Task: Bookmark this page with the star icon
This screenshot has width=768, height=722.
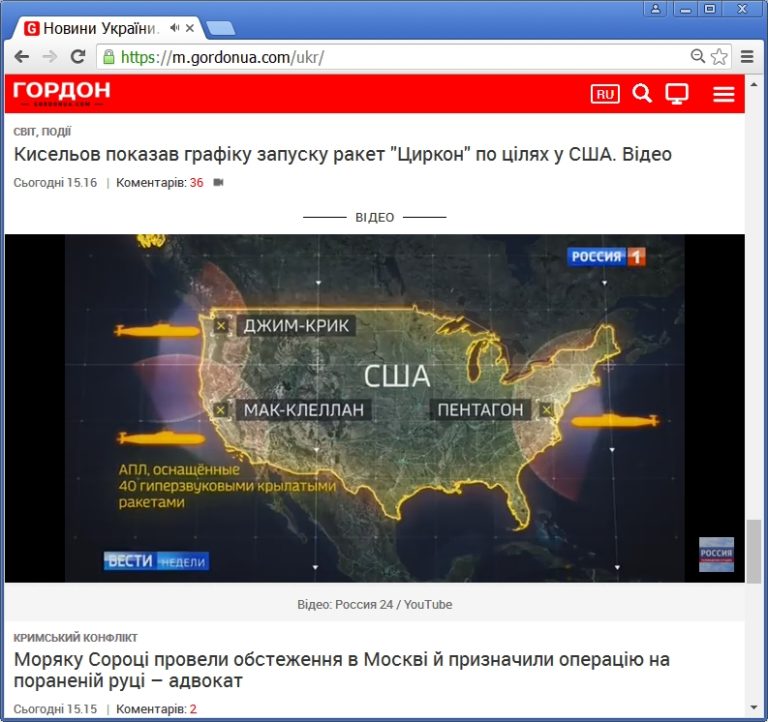Action: click(x=719, y=57)
